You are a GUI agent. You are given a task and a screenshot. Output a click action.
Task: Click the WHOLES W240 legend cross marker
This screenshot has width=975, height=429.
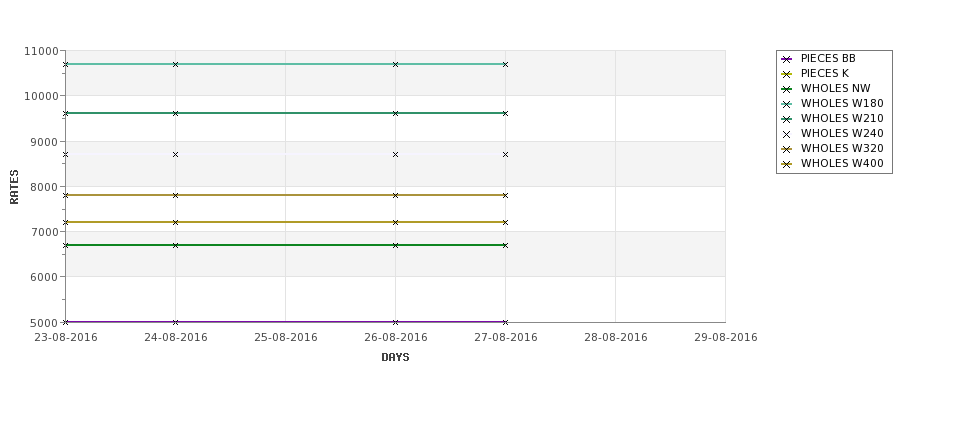787,134
